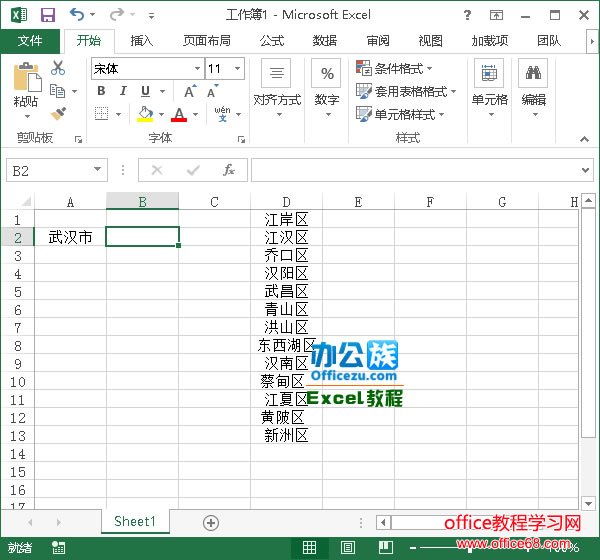Toggle Italic formatting

[x=125, y=91]
